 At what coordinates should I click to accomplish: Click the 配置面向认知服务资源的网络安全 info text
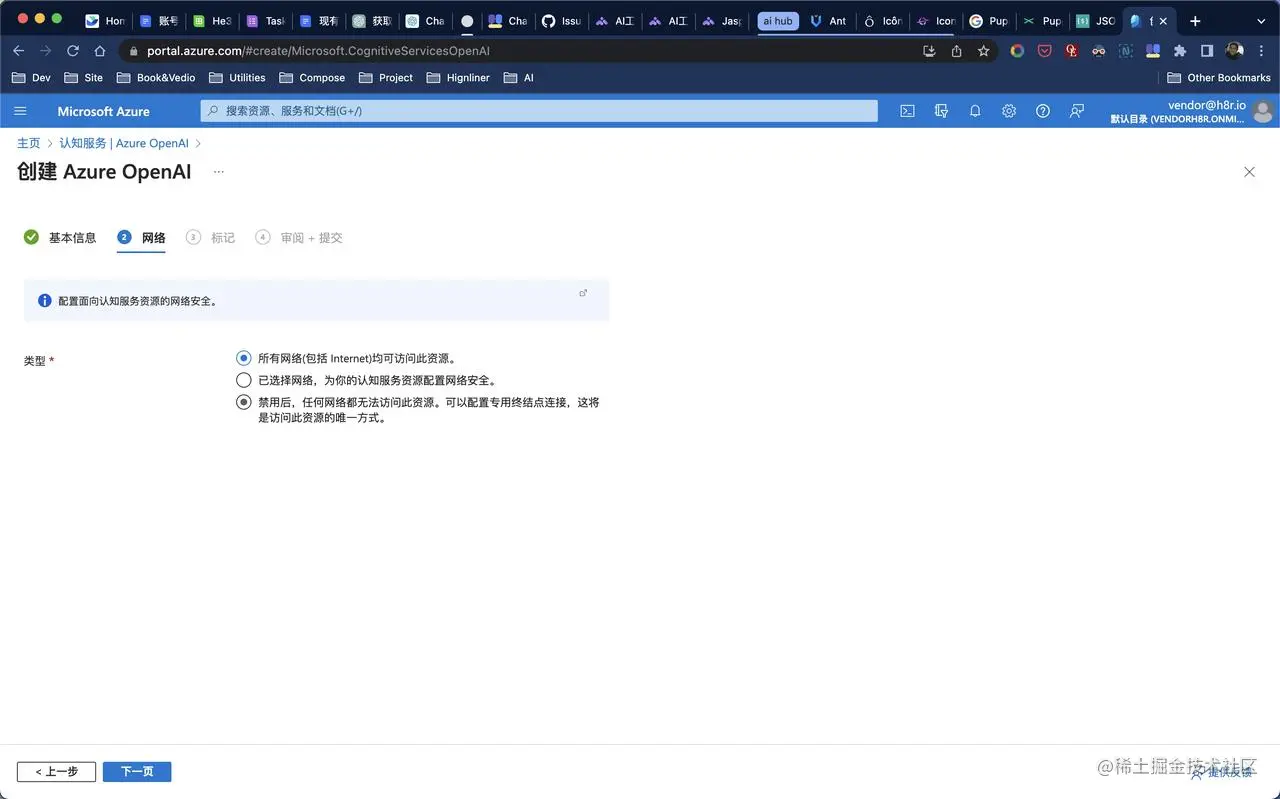coord(138,300)
